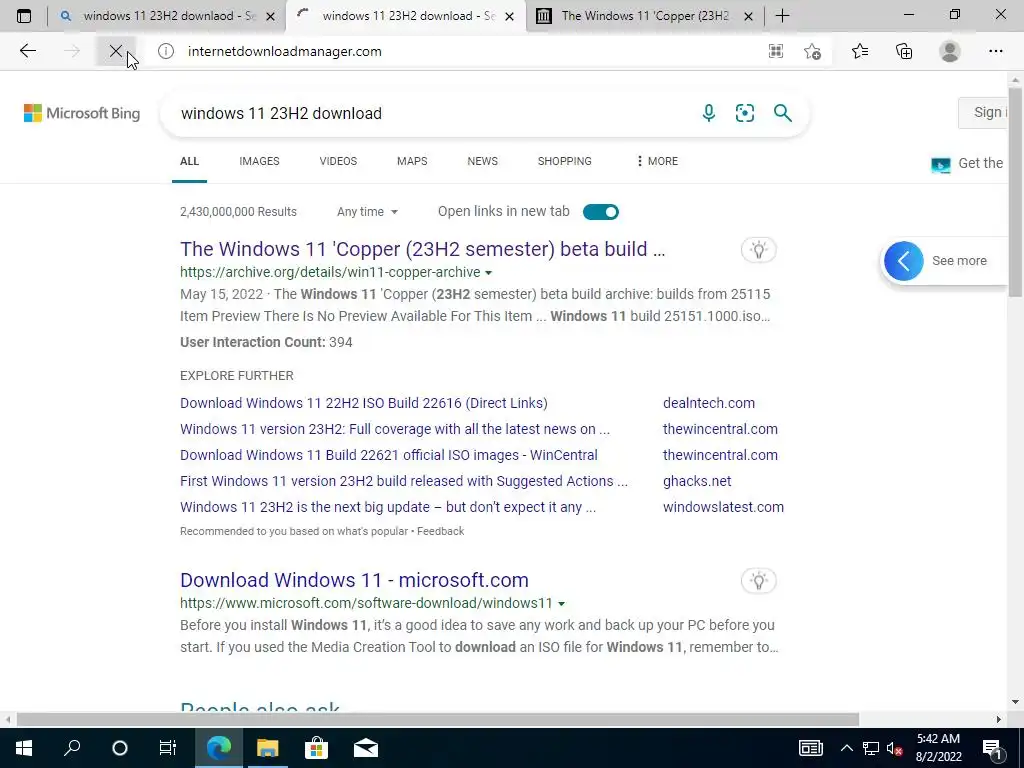Select the ALL search tab

point(189,161)
